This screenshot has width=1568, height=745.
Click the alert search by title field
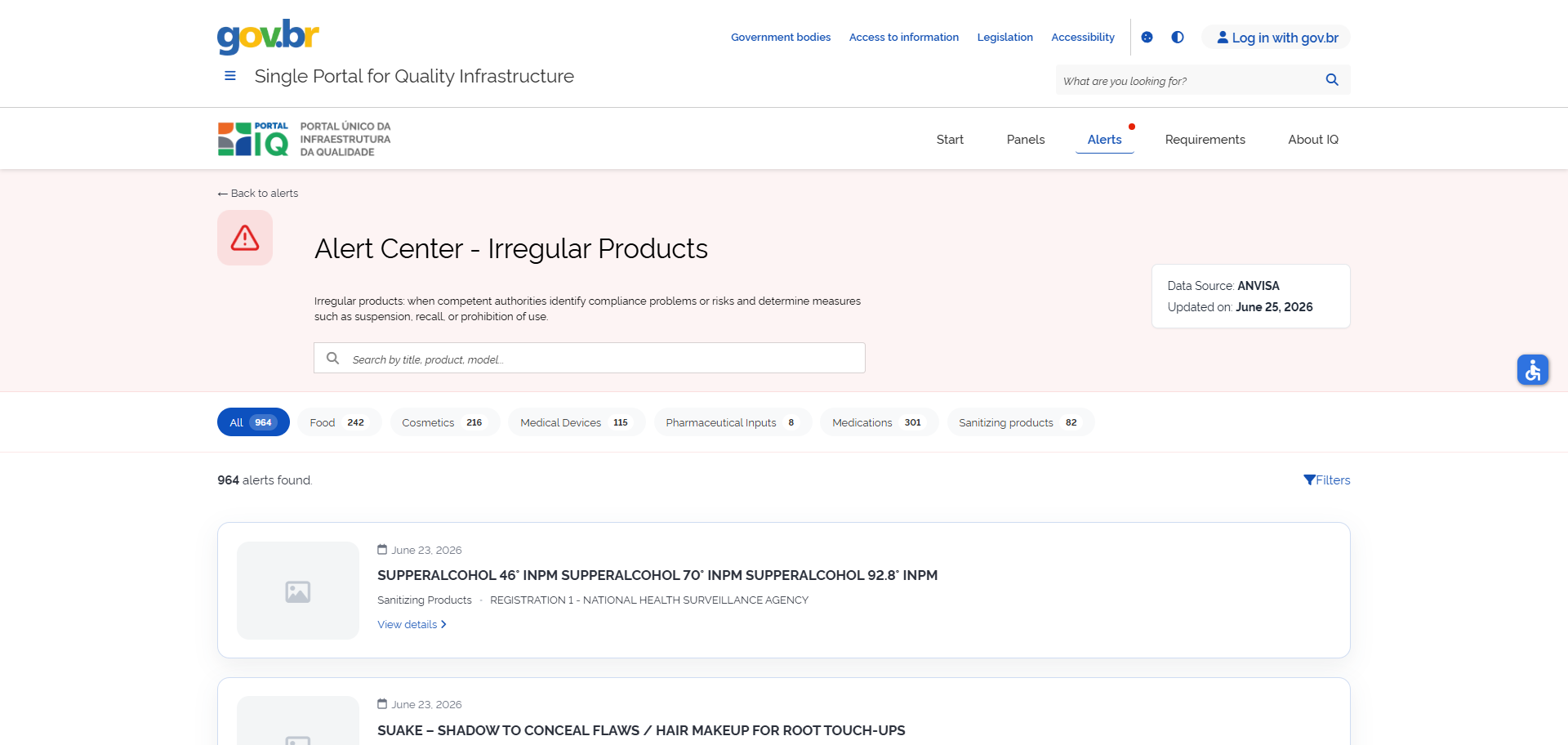pyautogui.click(x=590, y=358)
